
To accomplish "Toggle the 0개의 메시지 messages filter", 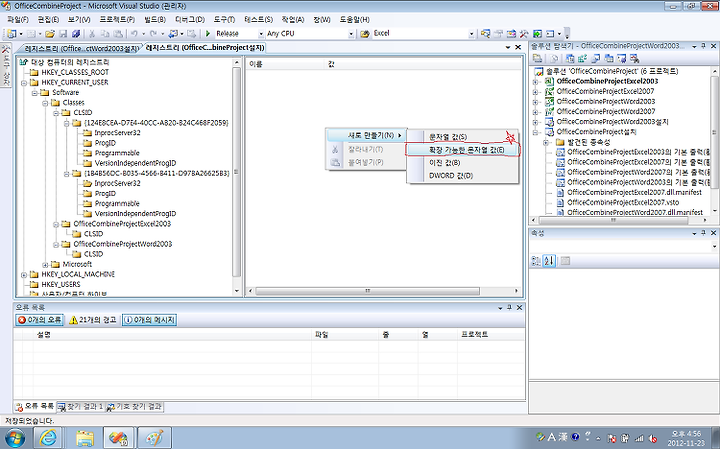I will coord(149,320).
